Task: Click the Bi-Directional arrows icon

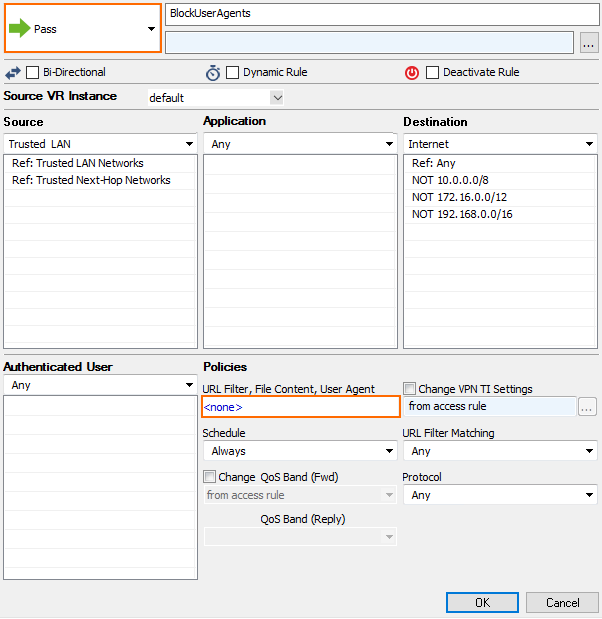Action: click(x=13, y=73)
